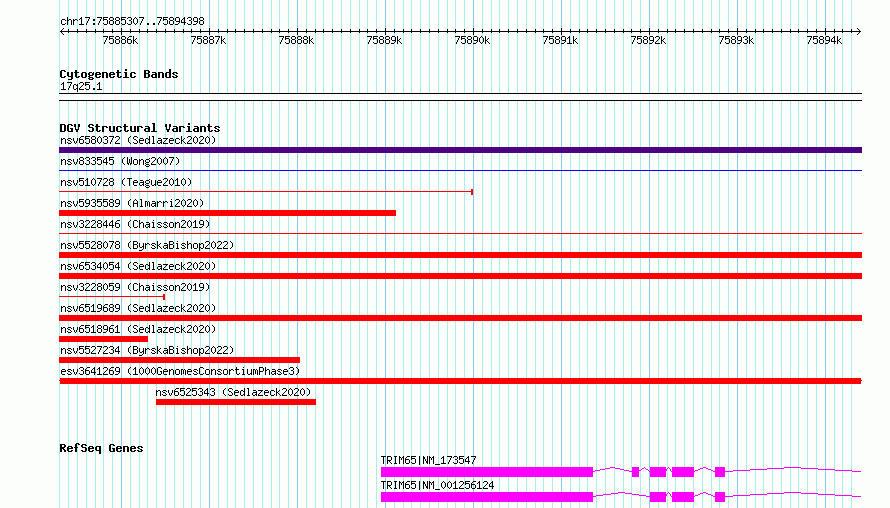This screenshot has width=890, height=508.
Task: Click the Cytogenetic Bands track title
Action: point(119,74)
